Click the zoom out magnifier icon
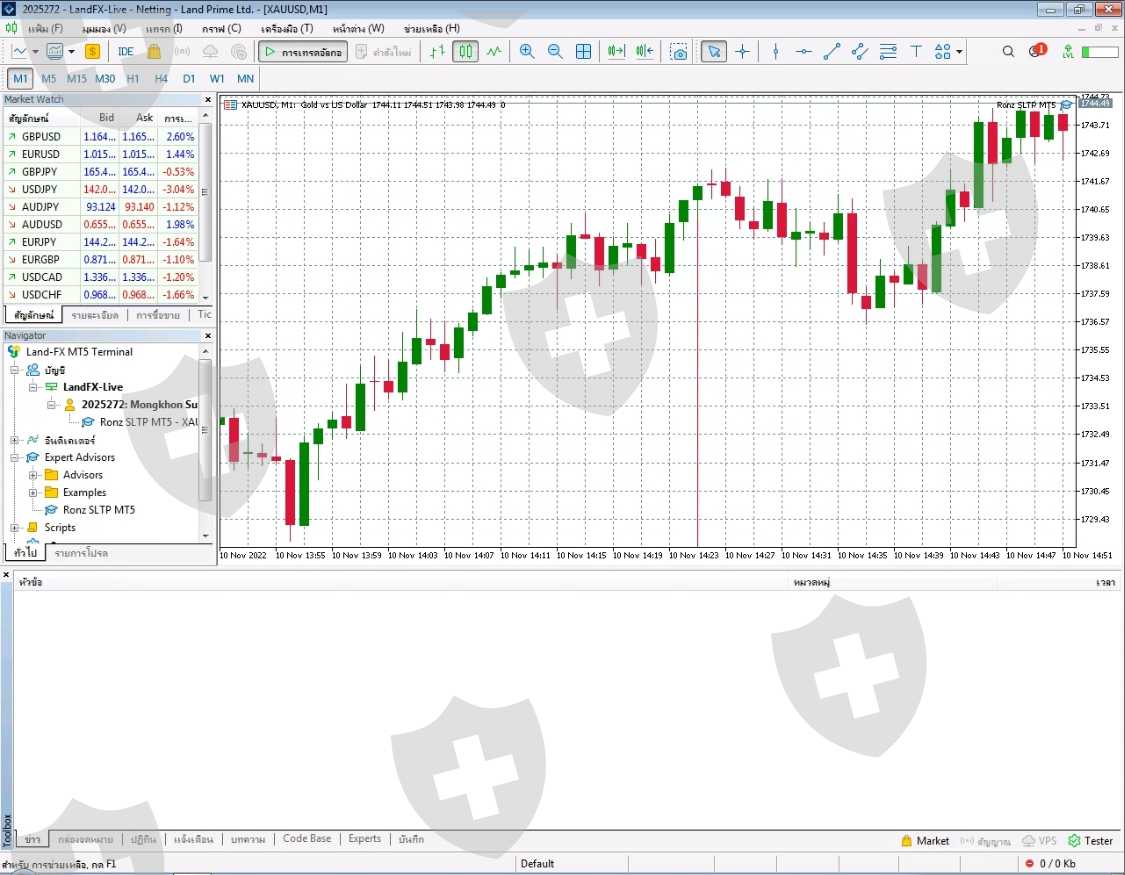The width and height of the screenshot is (1125, 875). pos(555,52)
